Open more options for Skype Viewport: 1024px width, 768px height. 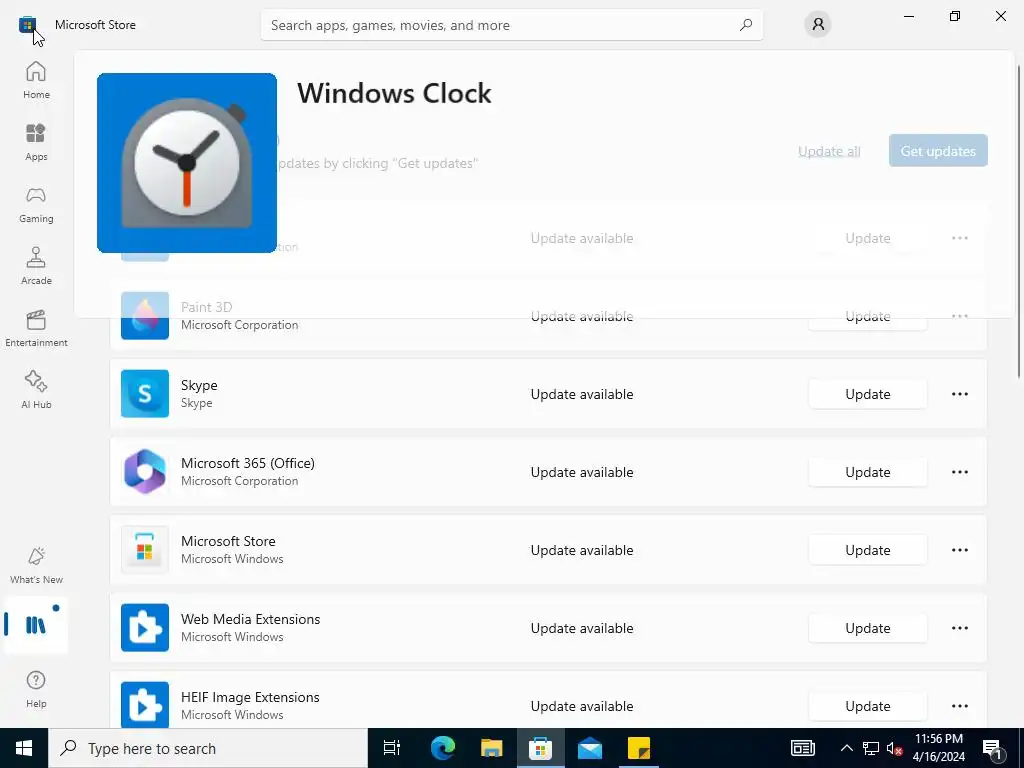coord(959,394)
